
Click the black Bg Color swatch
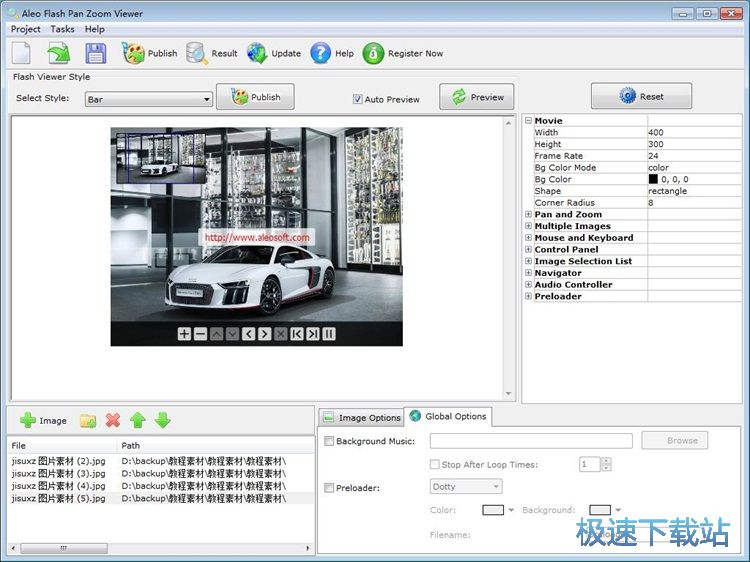tap(653, 179)
